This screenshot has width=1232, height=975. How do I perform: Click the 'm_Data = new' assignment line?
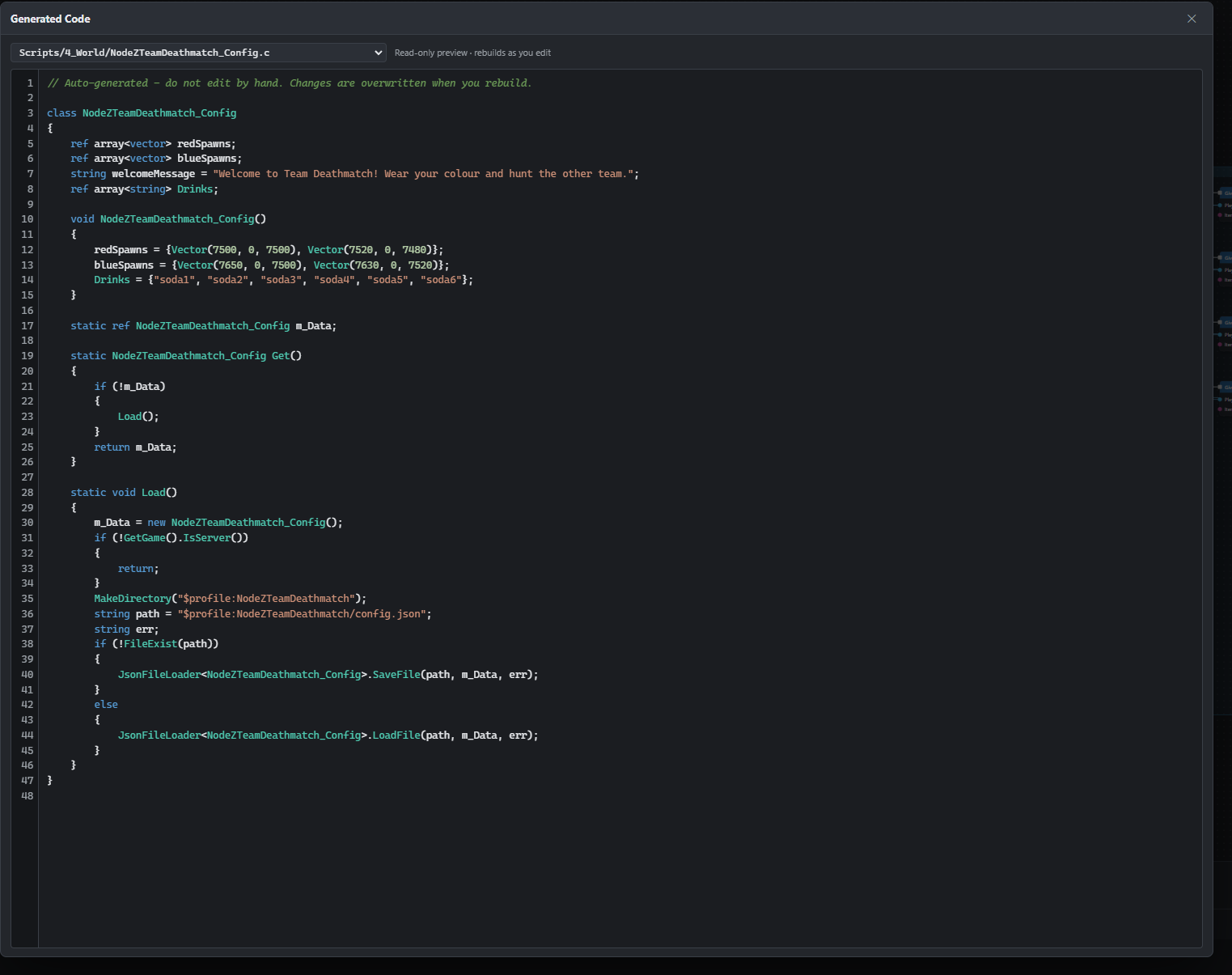coord(218,523)
